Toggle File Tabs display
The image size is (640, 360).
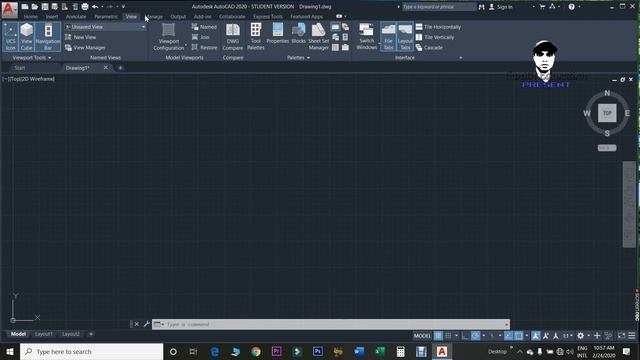coord(388,37)
